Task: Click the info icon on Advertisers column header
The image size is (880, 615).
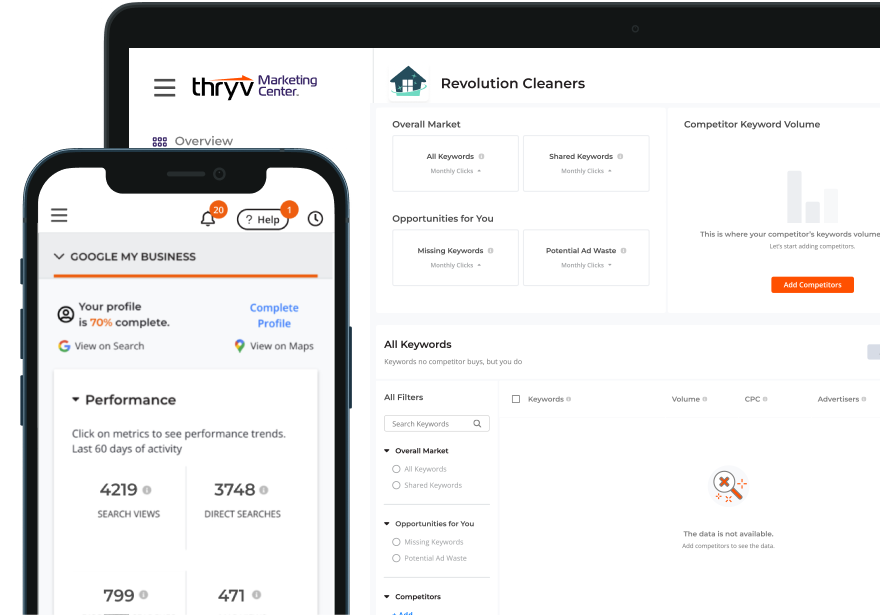Action: pos(864,400)
